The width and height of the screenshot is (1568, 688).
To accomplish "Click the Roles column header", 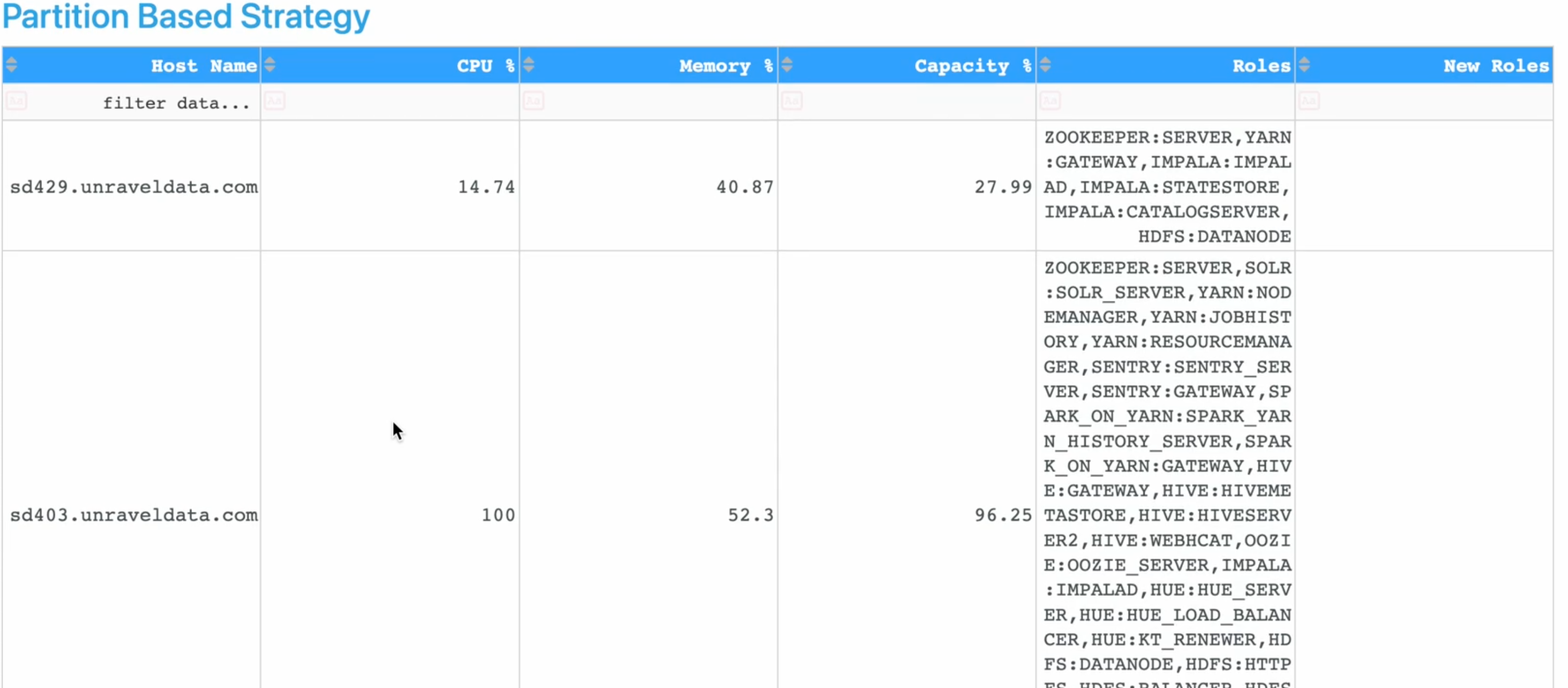I will point(1166,65).
